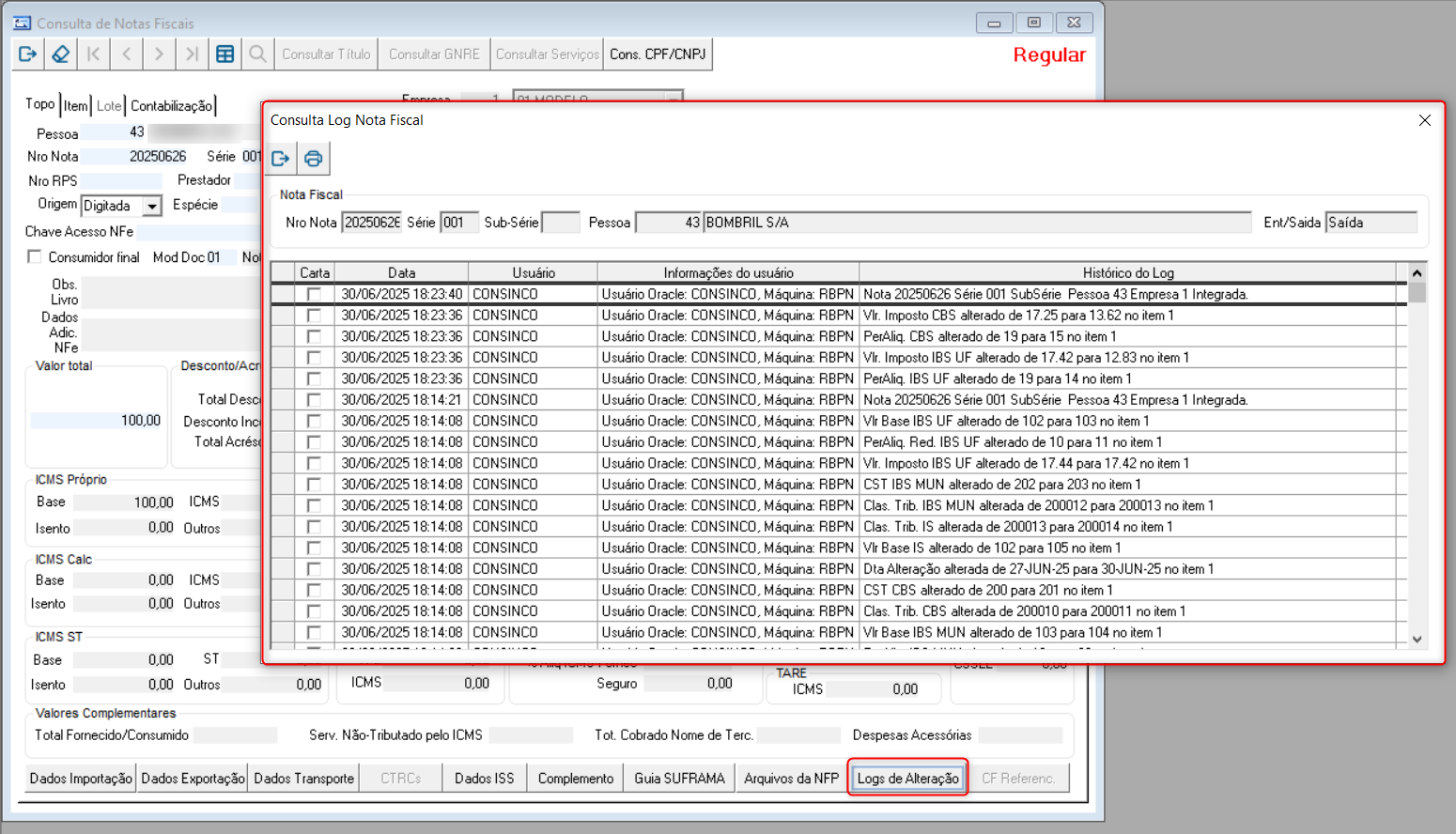Check Carta box for 'Vlr Base IBS UF alterado' row
Screen dimensions: 1456x834
coord(314,421)
